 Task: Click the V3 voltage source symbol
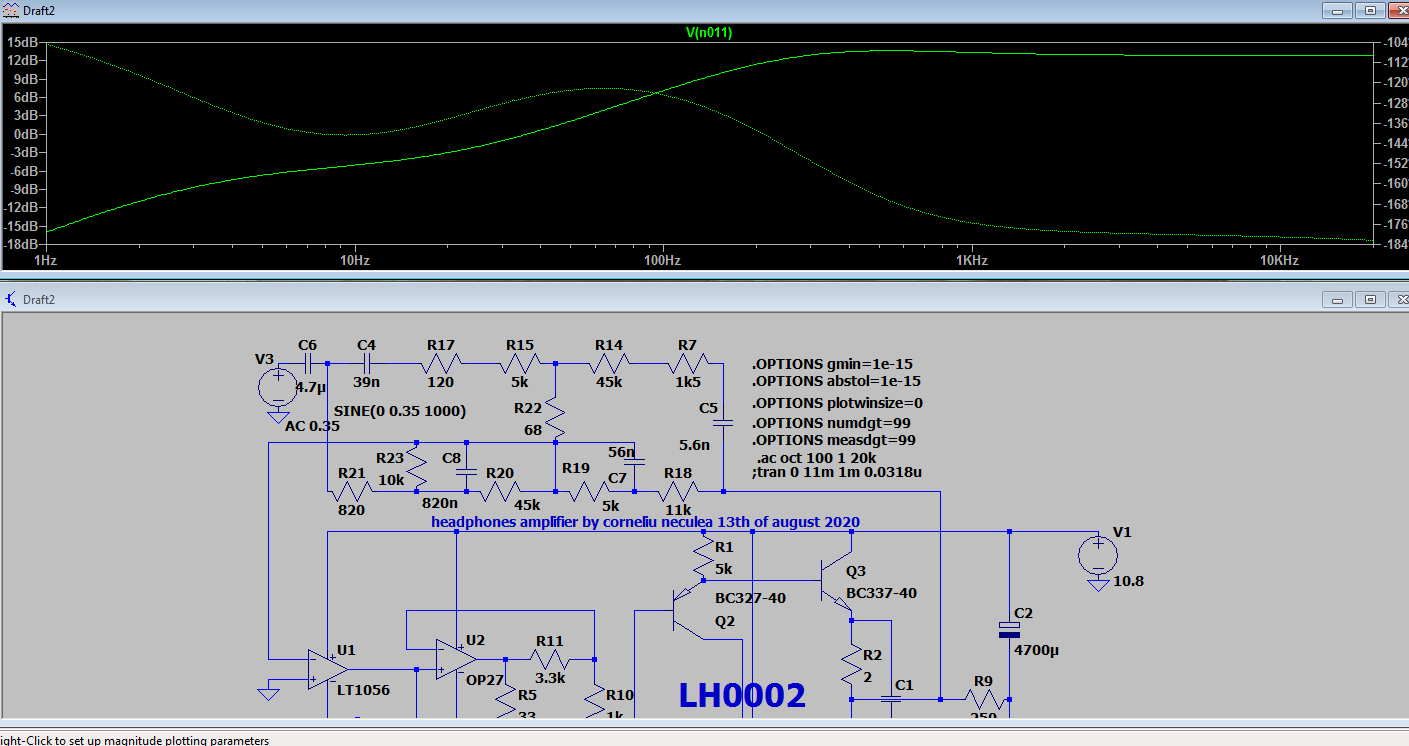[x=278, y=388]
